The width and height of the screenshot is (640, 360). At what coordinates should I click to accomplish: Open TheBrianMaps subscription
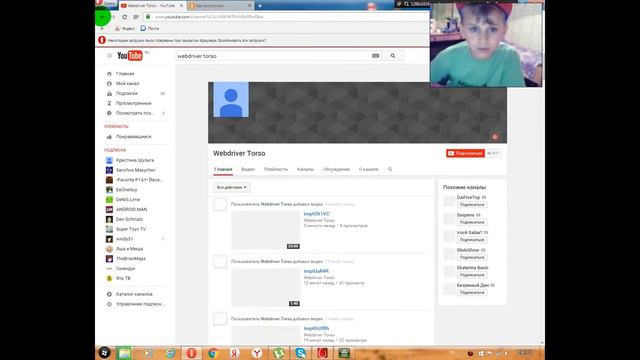point(131,259)
